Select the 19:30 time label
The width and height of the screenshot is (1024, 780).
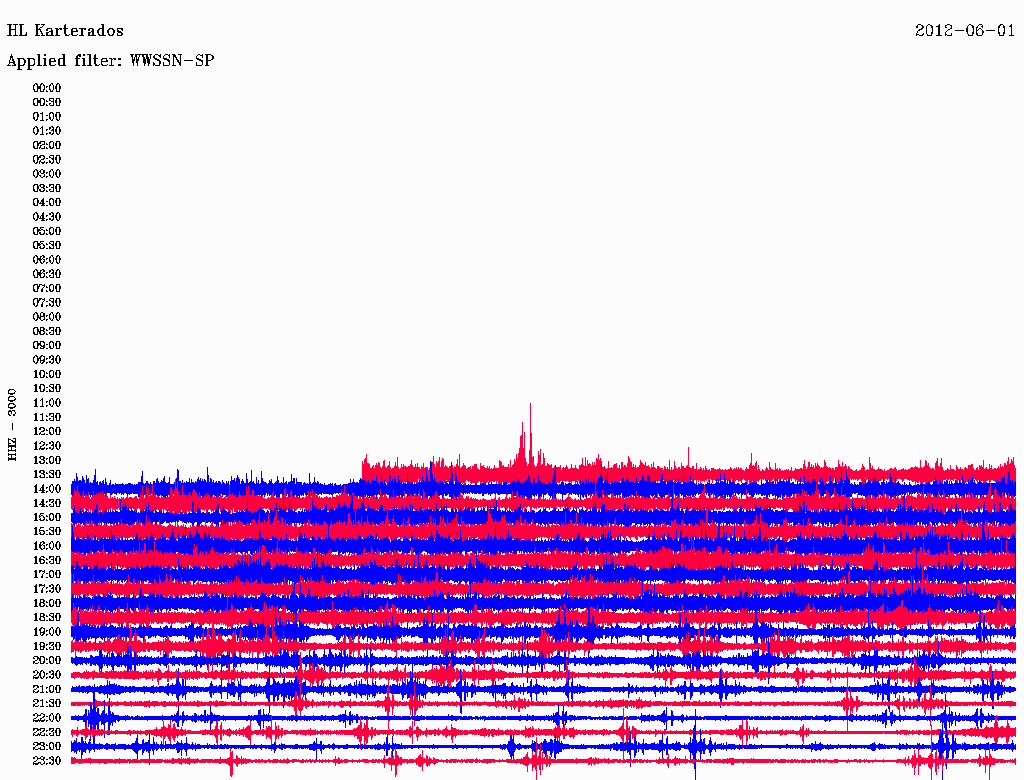tap(47, 647)
